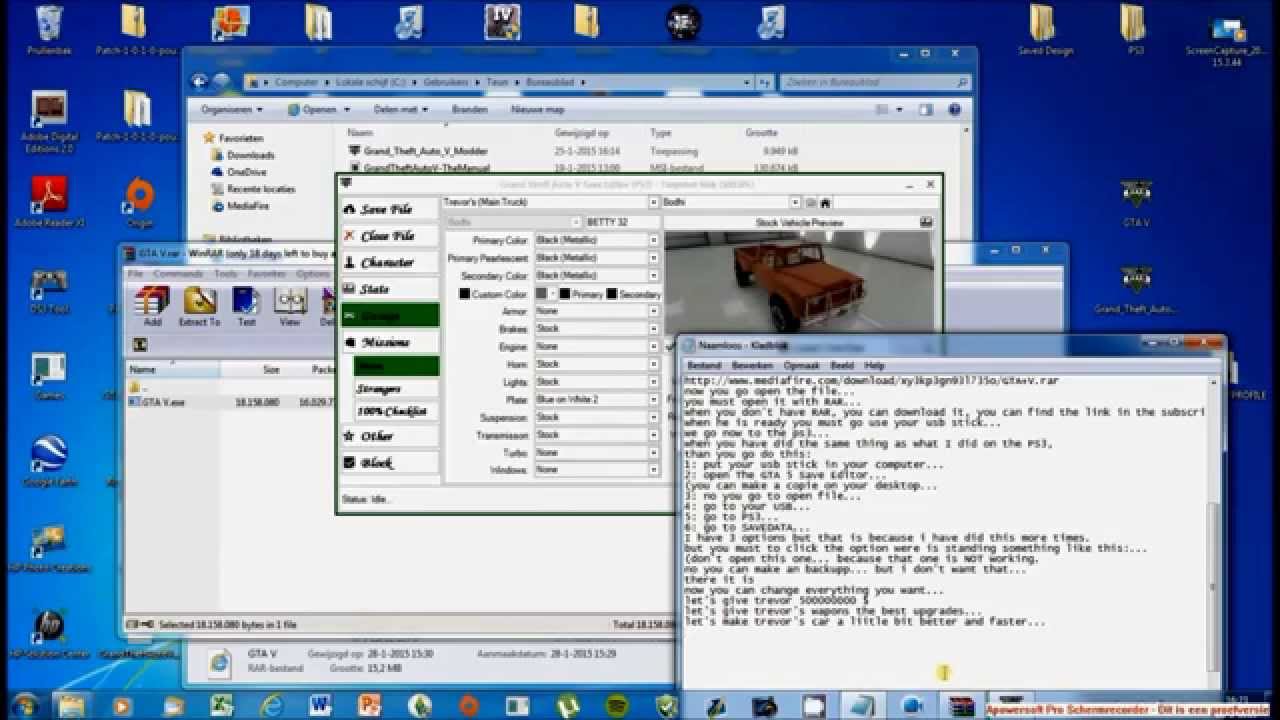Toggle the Custom Color checkbox
Screen dimensions: 1280x720
tap(464, 294)
